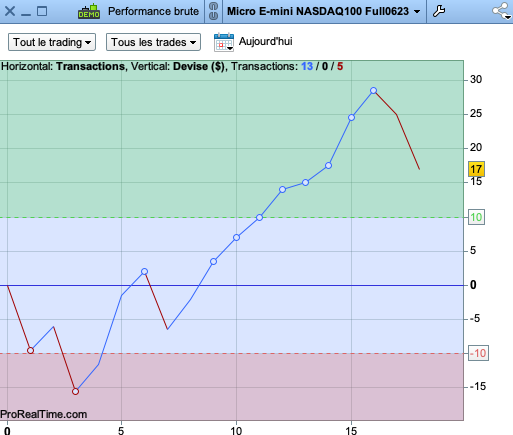Click the data point at transaction 15

(351, 117)
